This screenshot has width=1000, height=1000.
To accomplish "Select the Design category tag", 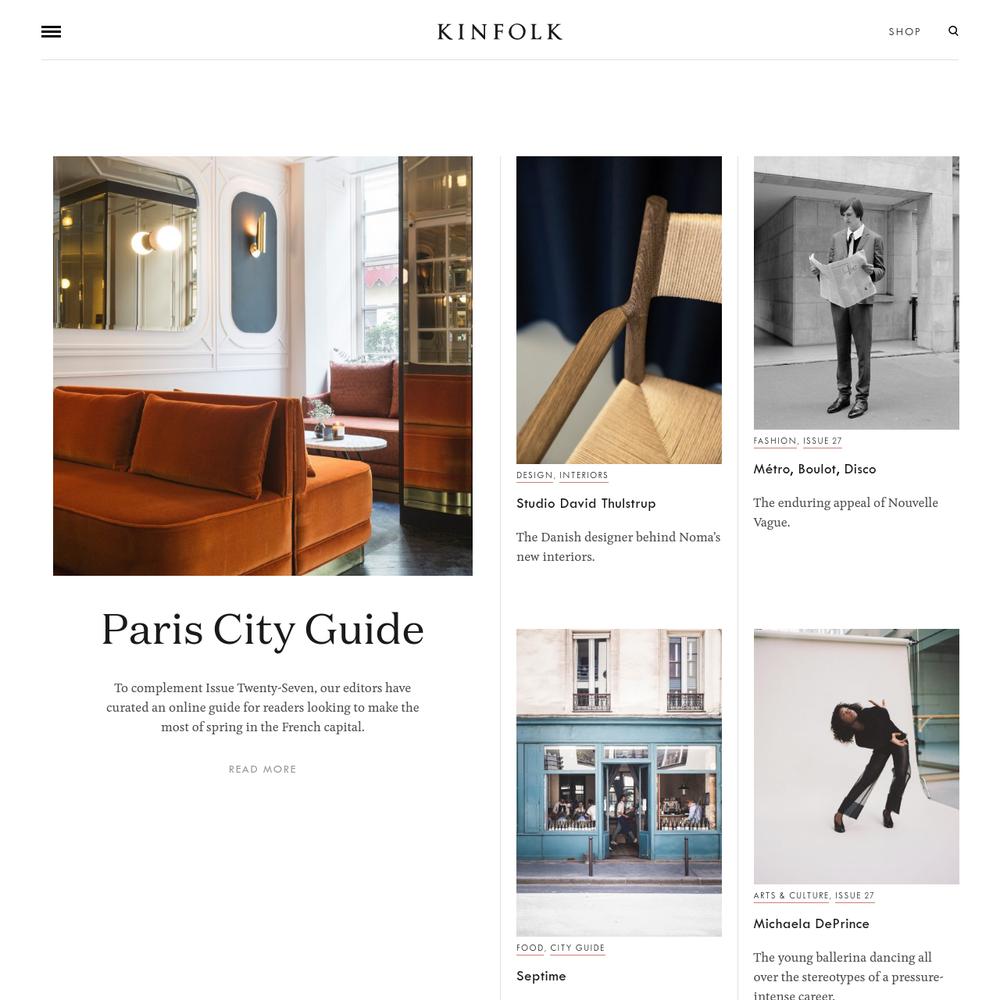I will [534, 475].
